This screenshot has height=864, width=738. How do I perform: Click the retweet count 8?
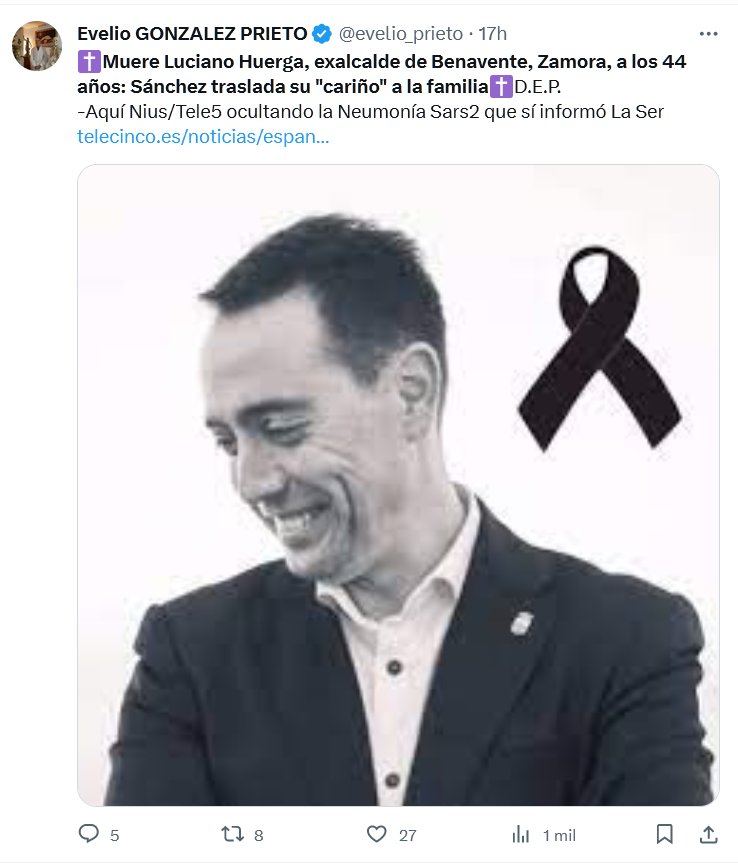258,835
